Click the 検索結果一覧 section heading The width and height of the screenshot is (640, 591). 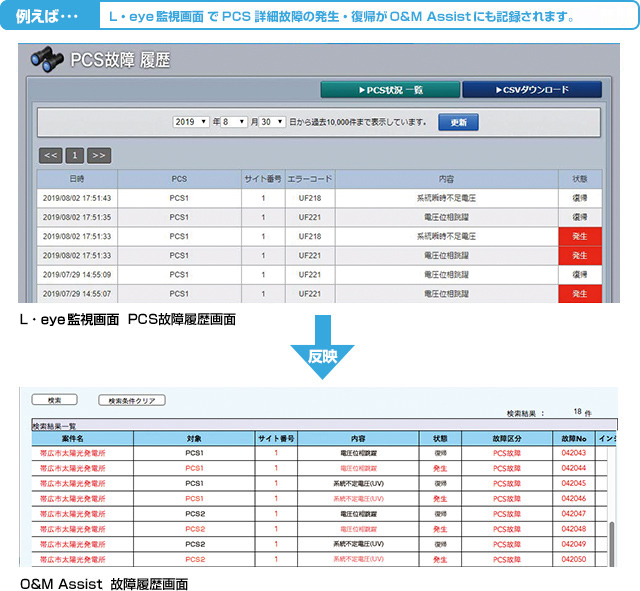54,426
